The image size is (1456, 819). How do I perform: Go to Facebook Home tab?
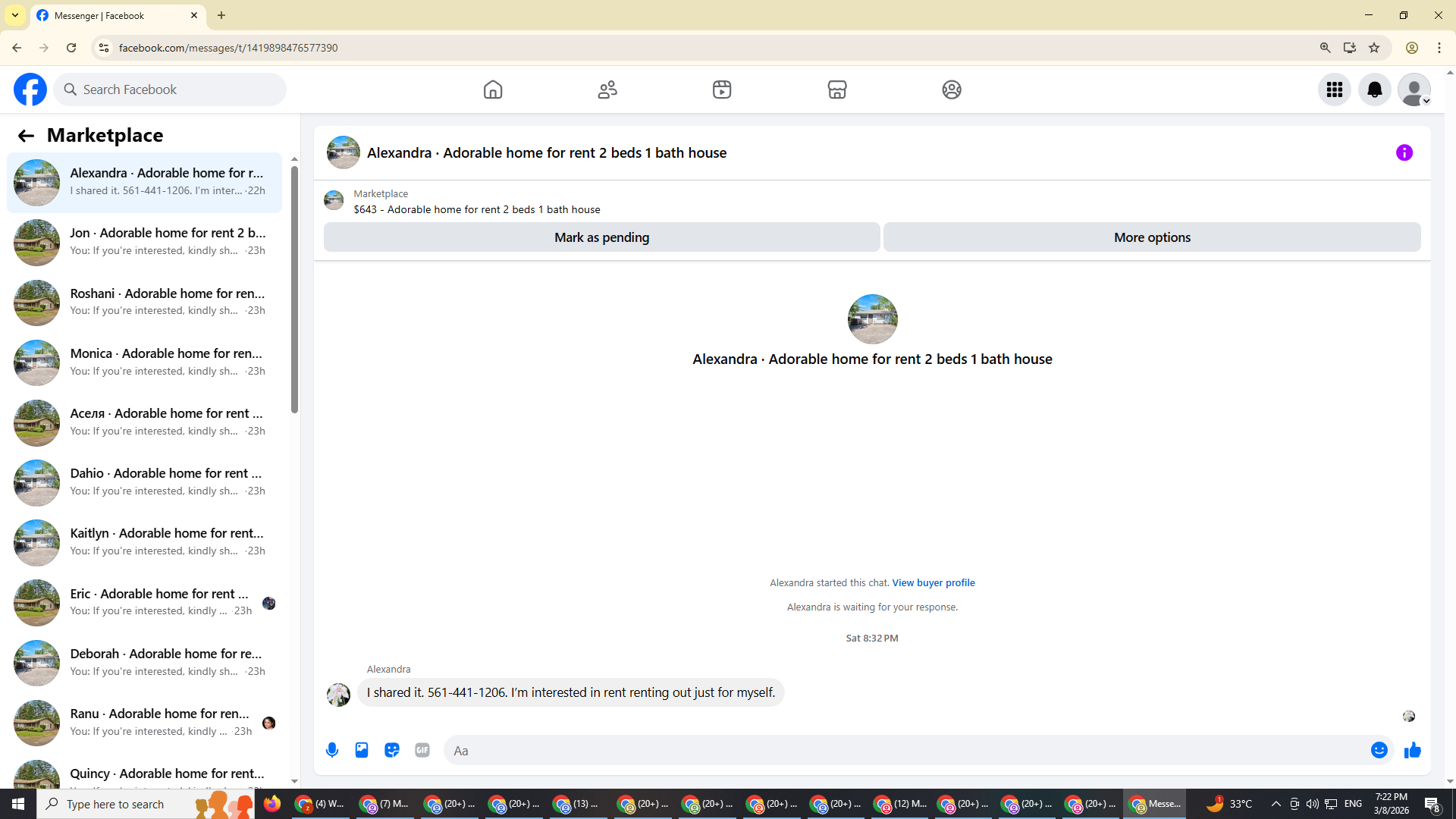pyautogui.click(x=493, y=89)
